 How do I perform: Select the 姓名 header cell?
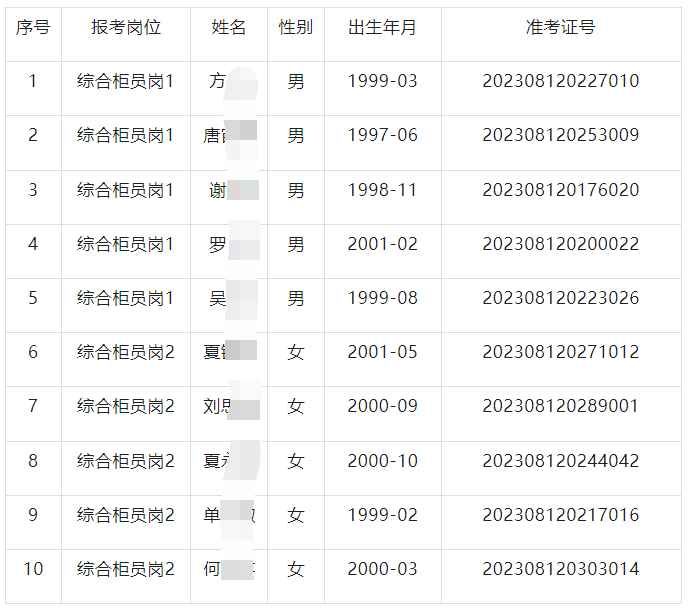tap(228, 28)
